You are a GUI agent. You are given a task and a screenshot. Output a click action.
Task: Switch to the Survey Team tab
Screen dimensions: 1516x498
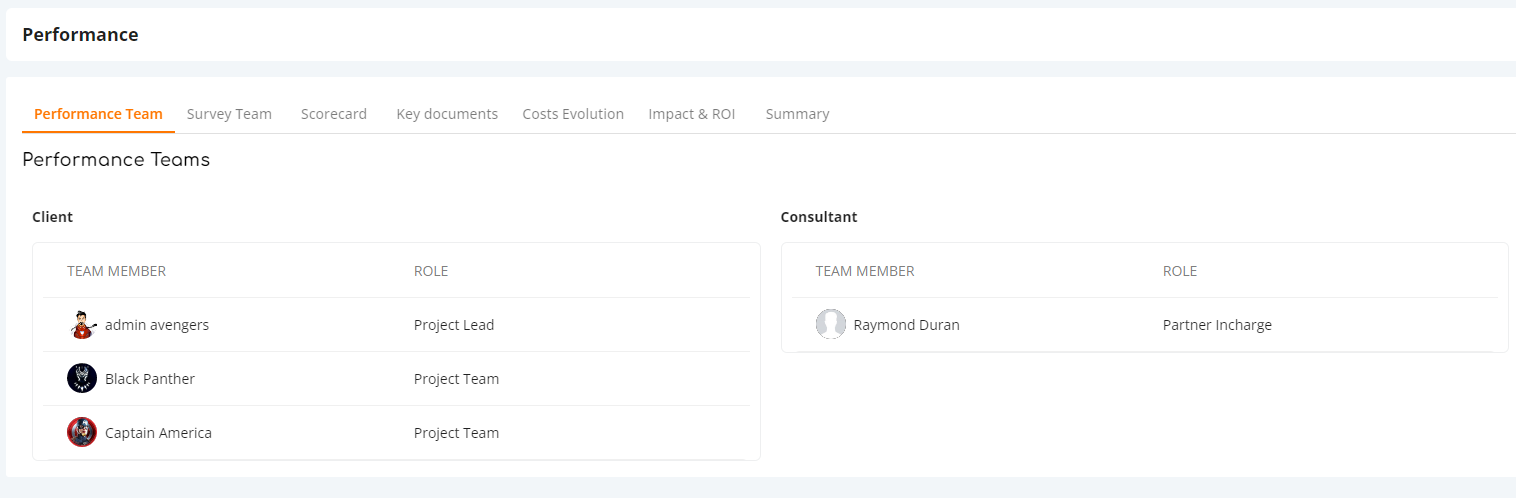(229, 114)
